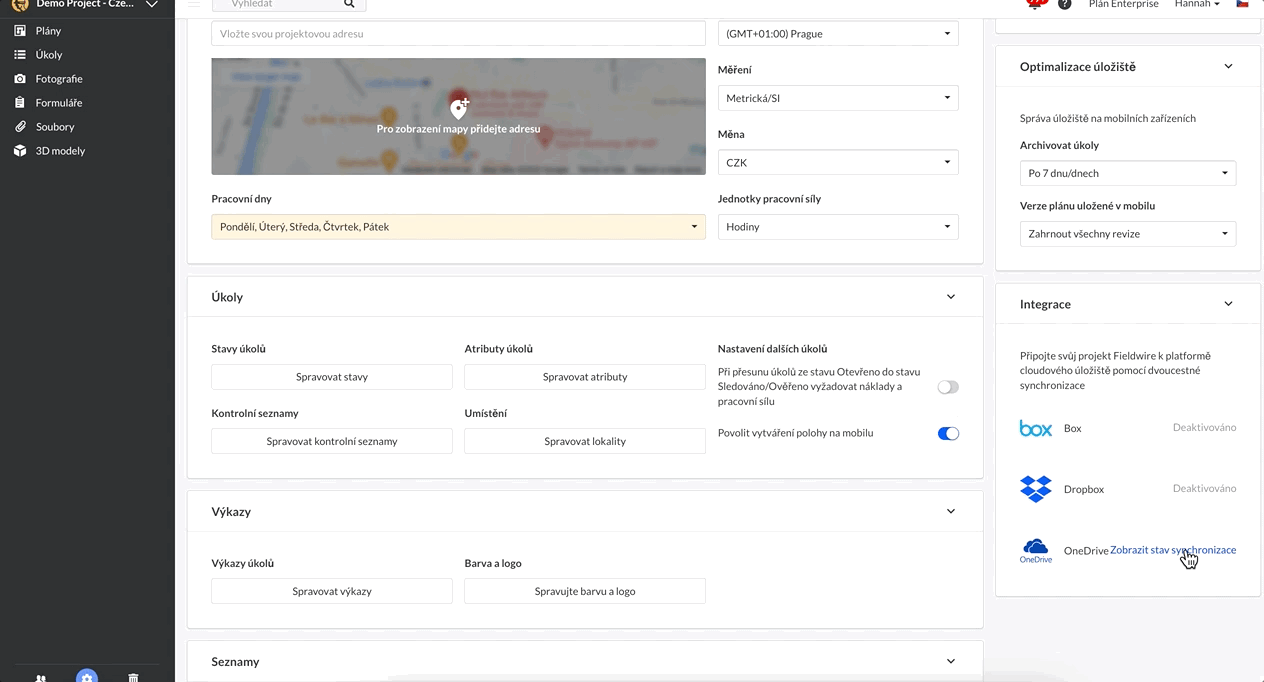
Task: Open 3D modely in the sidebar
Action: [x=60, y=151]
